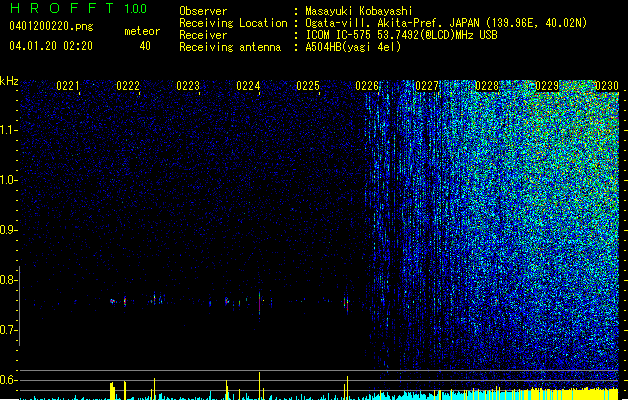Click the date stamp 04.01.20 02:20
Screen dimensions: 629x400
point(51,46)
